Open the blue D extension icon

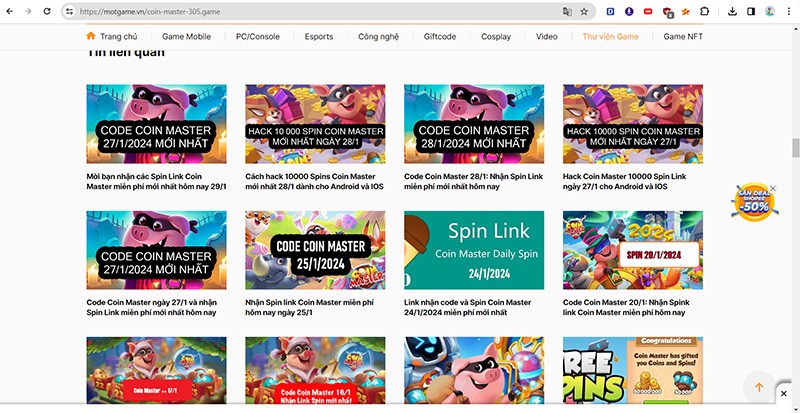click(x=610, y=11)
